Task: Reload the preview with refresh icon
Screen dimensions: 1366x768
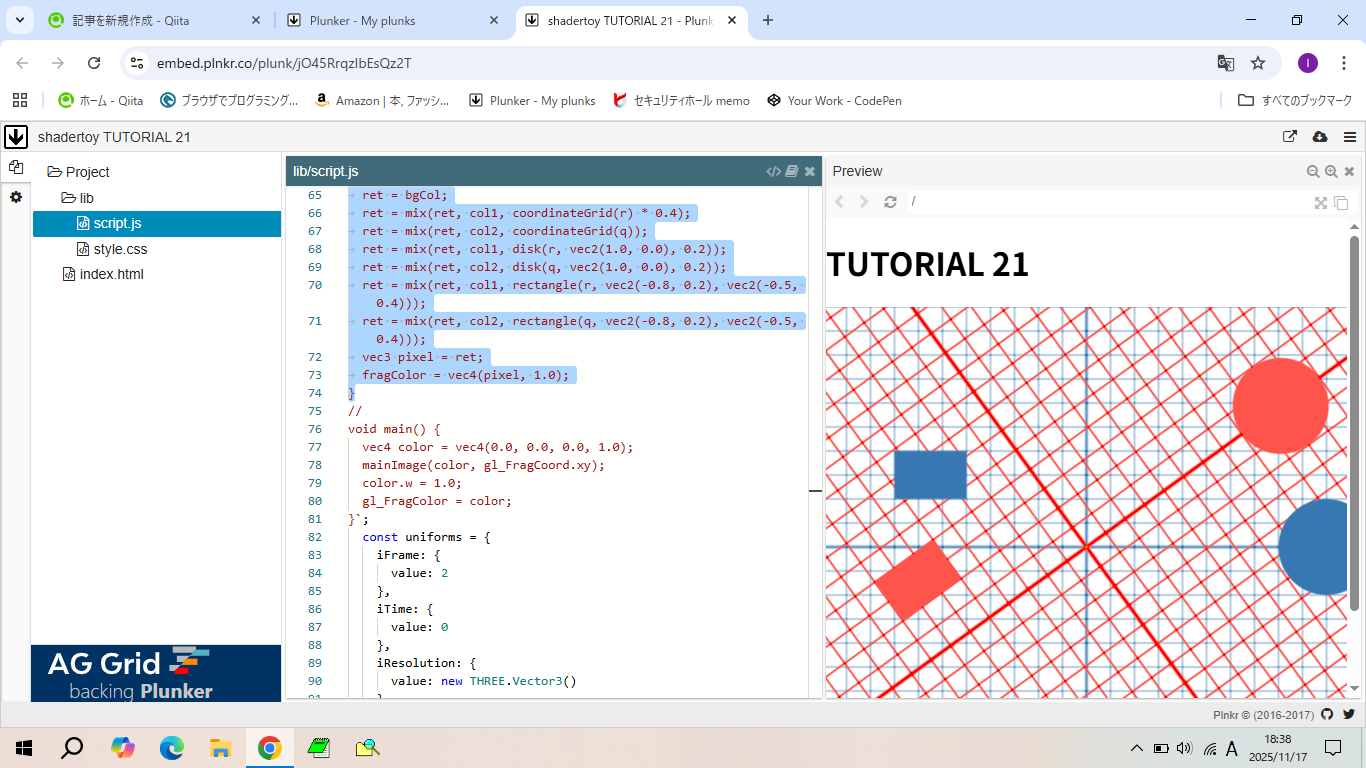Action: (x=890, y=202)
